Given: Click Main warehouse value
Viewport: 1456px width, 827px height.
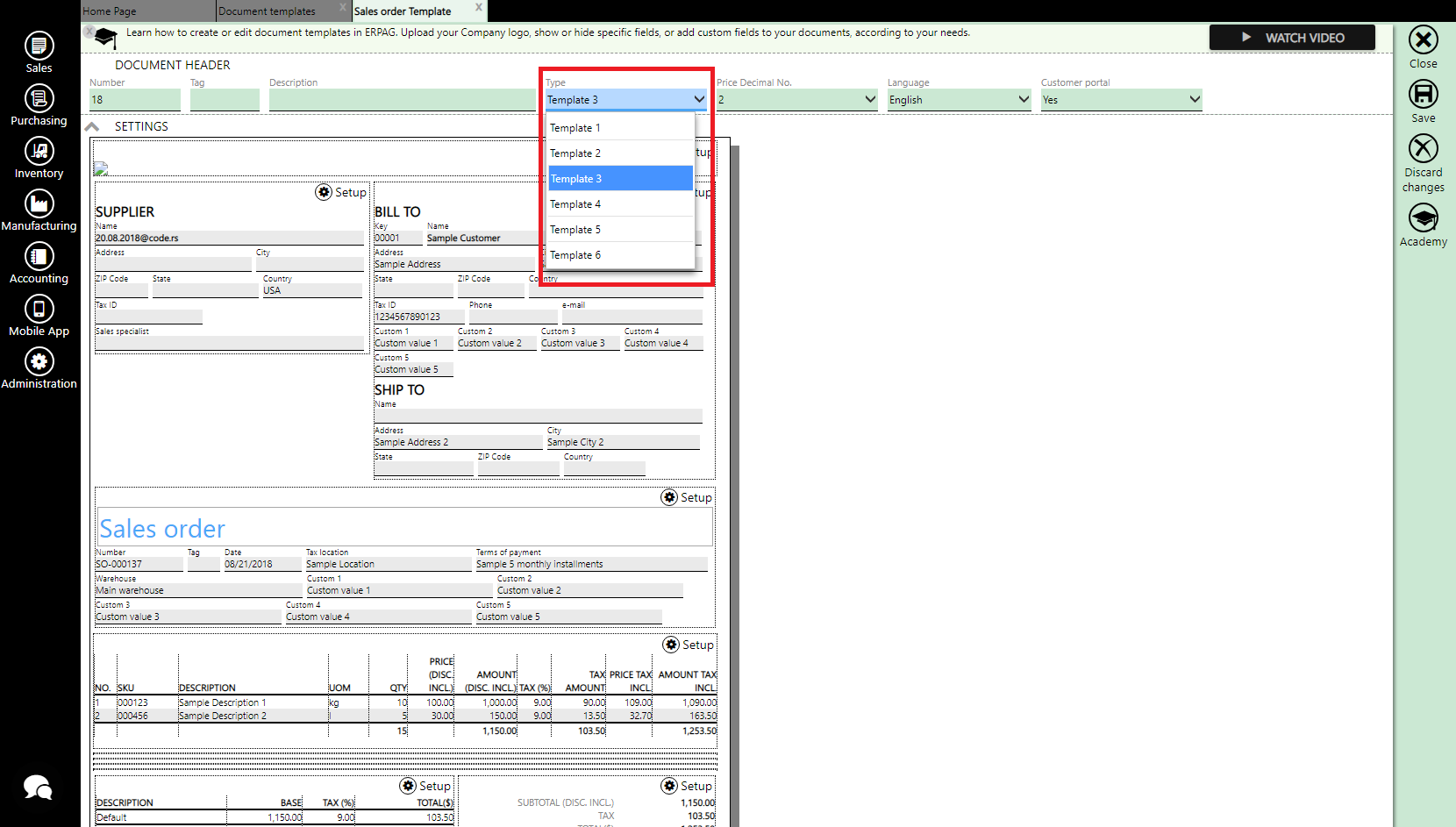Looking at the screenshot, I should 130,590.
